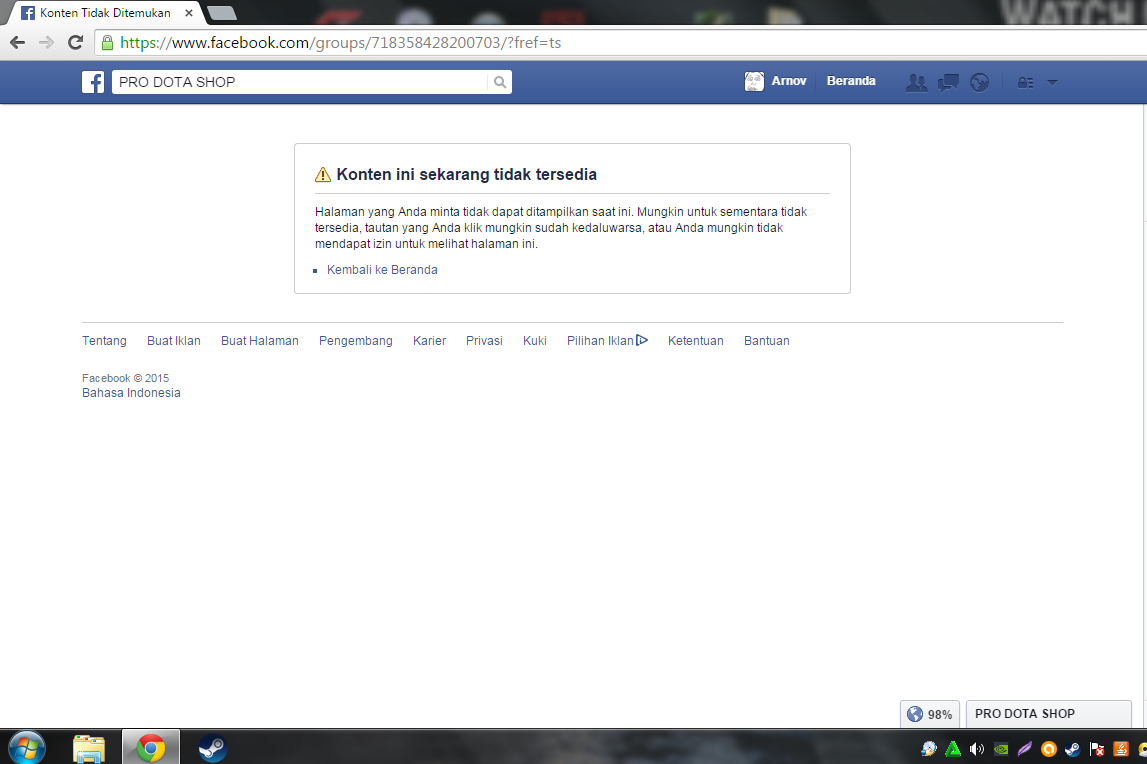Viewport: 1147px width, 764px height.
Task: Click the purple feather tray icon
Action: click(x=1025, y=749)
